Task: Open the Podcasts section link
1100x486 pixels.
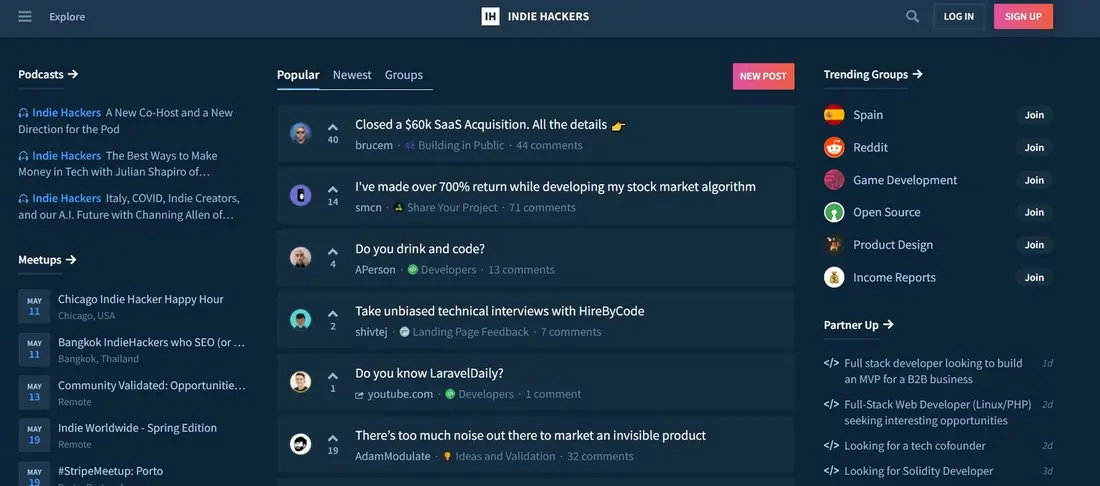Action: (48, 74)
